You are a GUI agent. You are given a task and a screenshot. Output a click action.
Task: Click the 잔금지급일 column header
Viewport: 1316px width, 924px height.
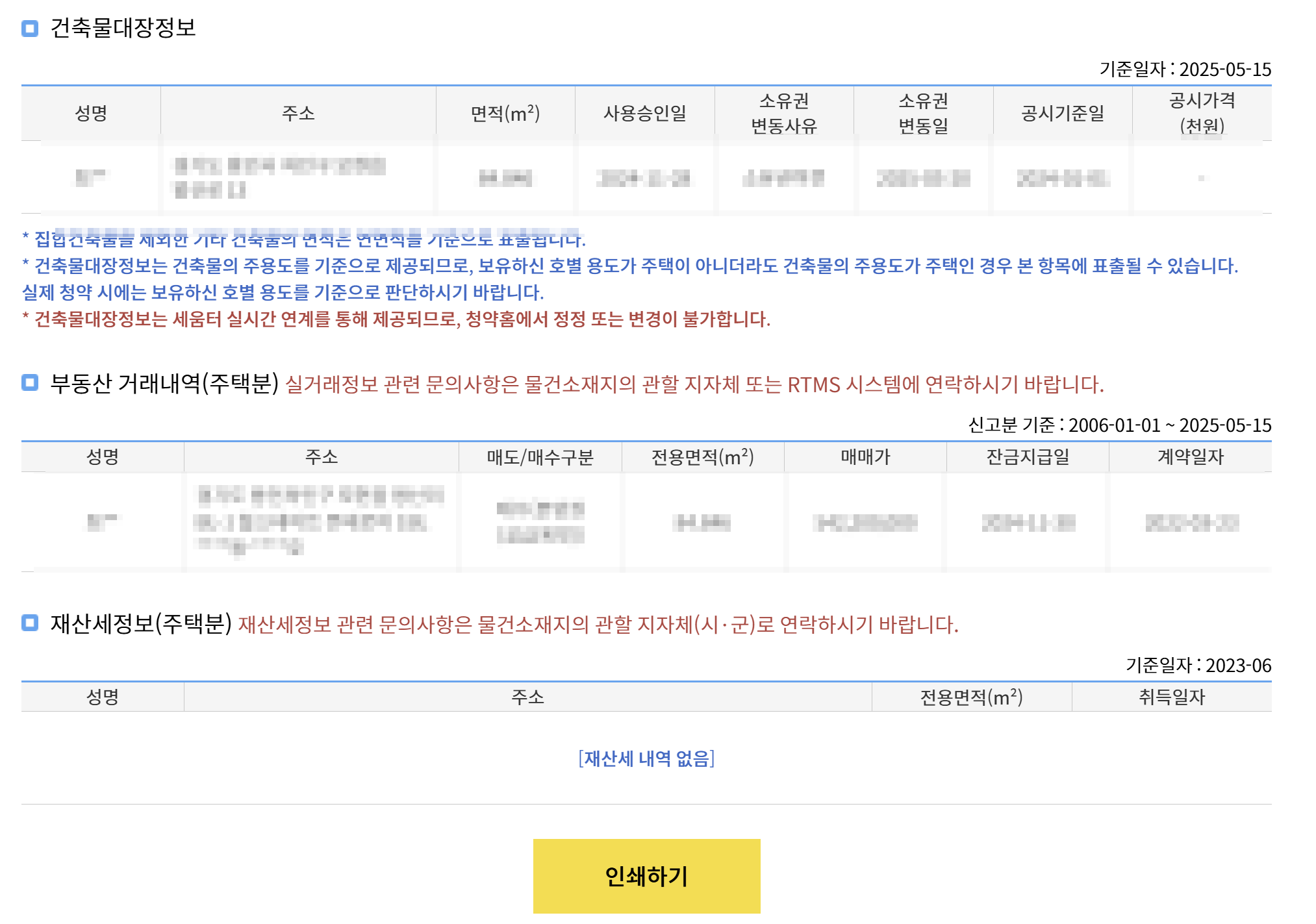coord(1027,457)
